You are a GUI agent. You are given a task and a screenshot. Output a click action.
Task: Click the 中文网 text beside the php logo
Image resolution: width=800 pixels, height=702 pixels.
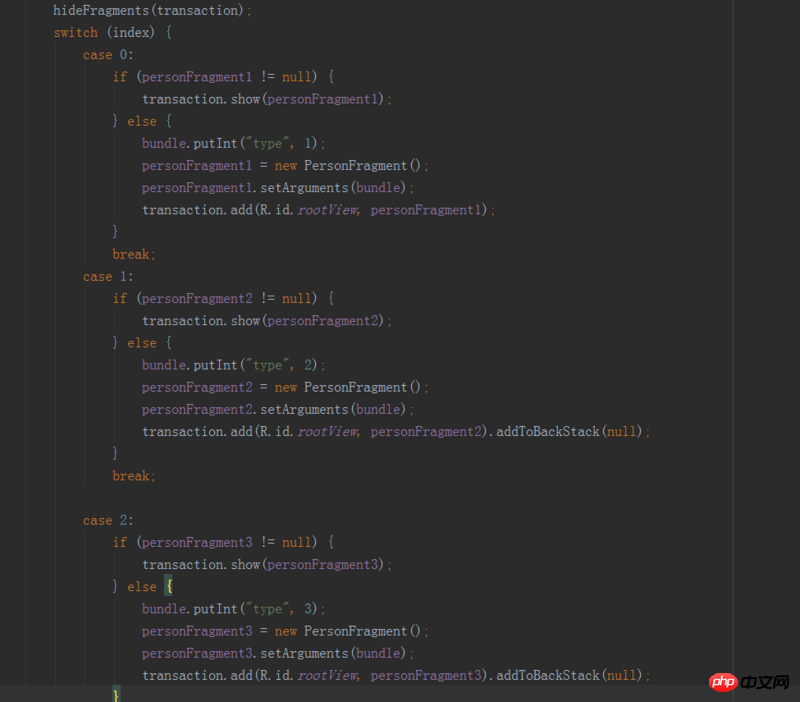pyautogui.click(x=765, y=682)
